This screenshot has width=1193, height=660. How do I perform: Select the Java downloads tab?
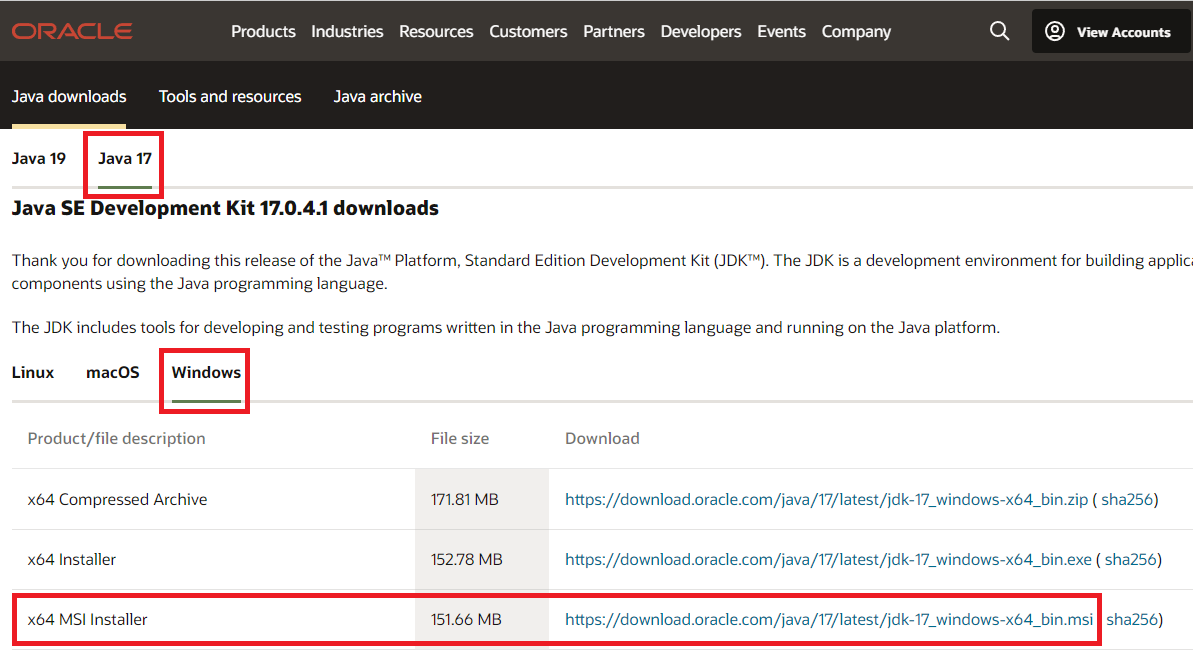pyautogui.click(x=69, y=97)
